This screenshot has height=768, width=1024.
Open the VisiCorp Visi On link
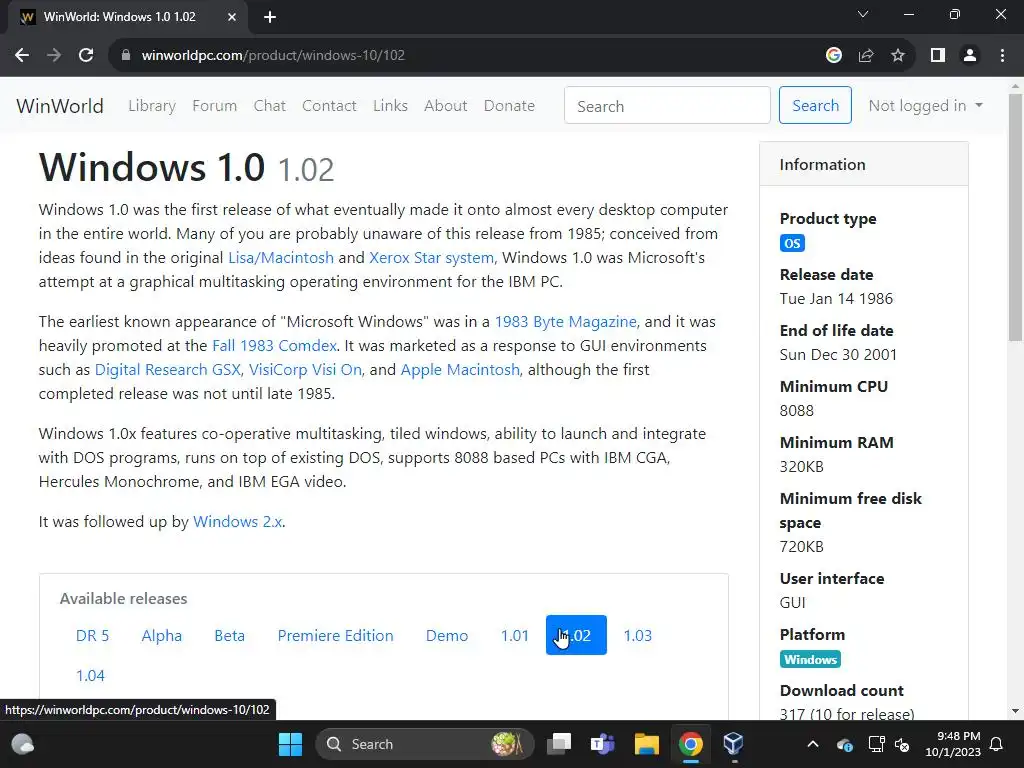[305, 370]
